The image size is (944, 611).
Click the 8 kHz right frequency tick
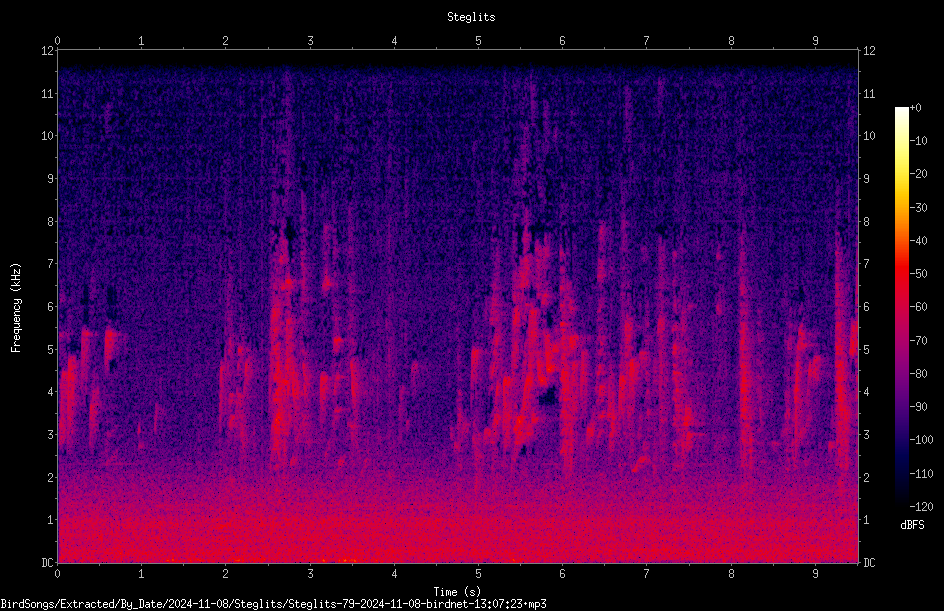(866, 222)
